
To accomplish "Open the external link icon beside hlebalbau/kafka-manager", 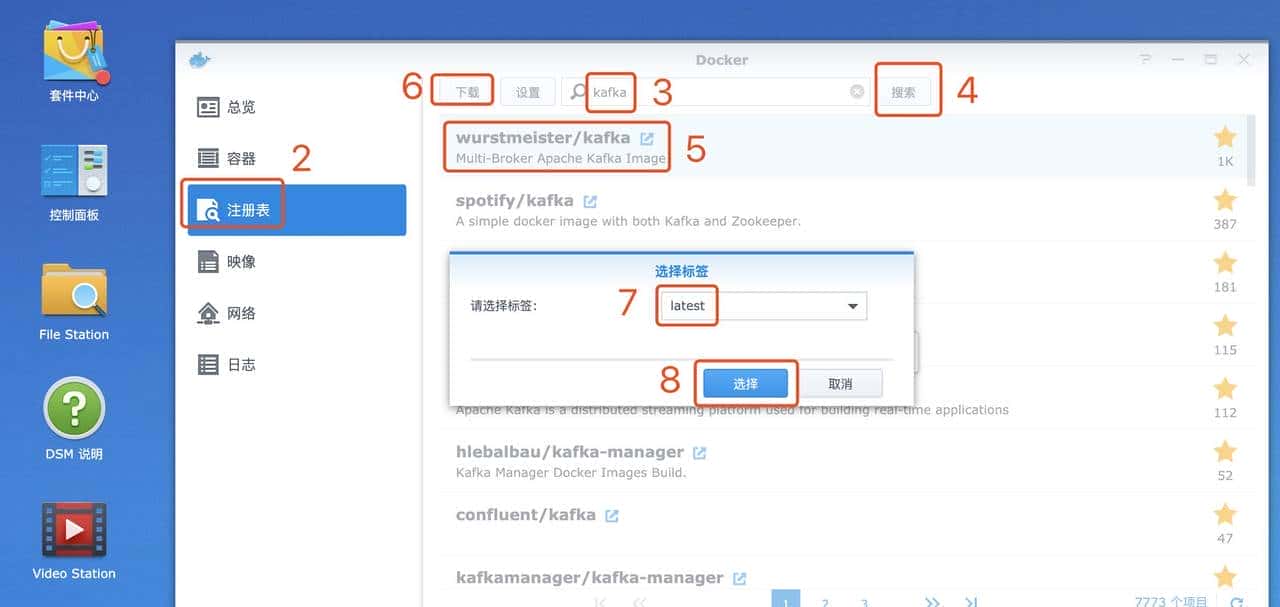I will (700, 453).
